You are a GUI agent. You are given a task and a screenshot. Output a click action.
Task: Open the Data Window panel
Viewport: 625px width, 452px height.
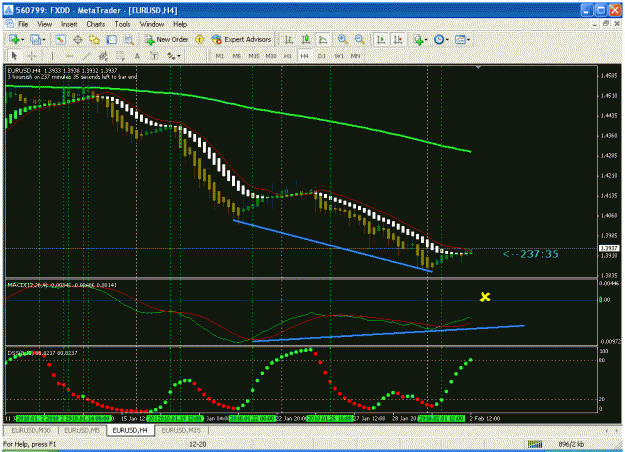tap(78, 39)
